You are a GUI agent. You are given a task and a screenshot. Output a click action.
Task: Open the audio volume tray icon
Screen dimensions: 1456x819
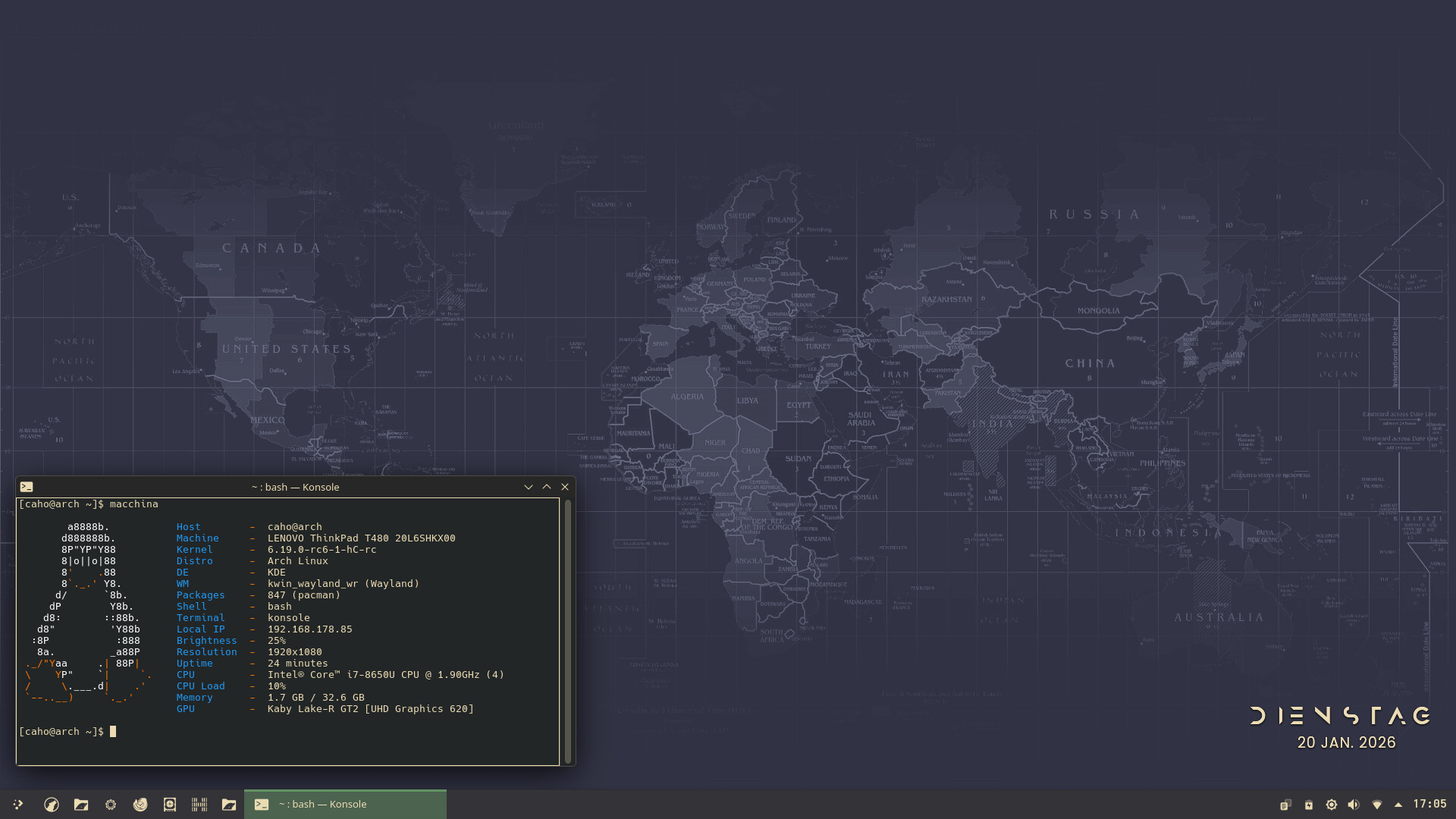pyautogui.click(x=1354, y=805)
